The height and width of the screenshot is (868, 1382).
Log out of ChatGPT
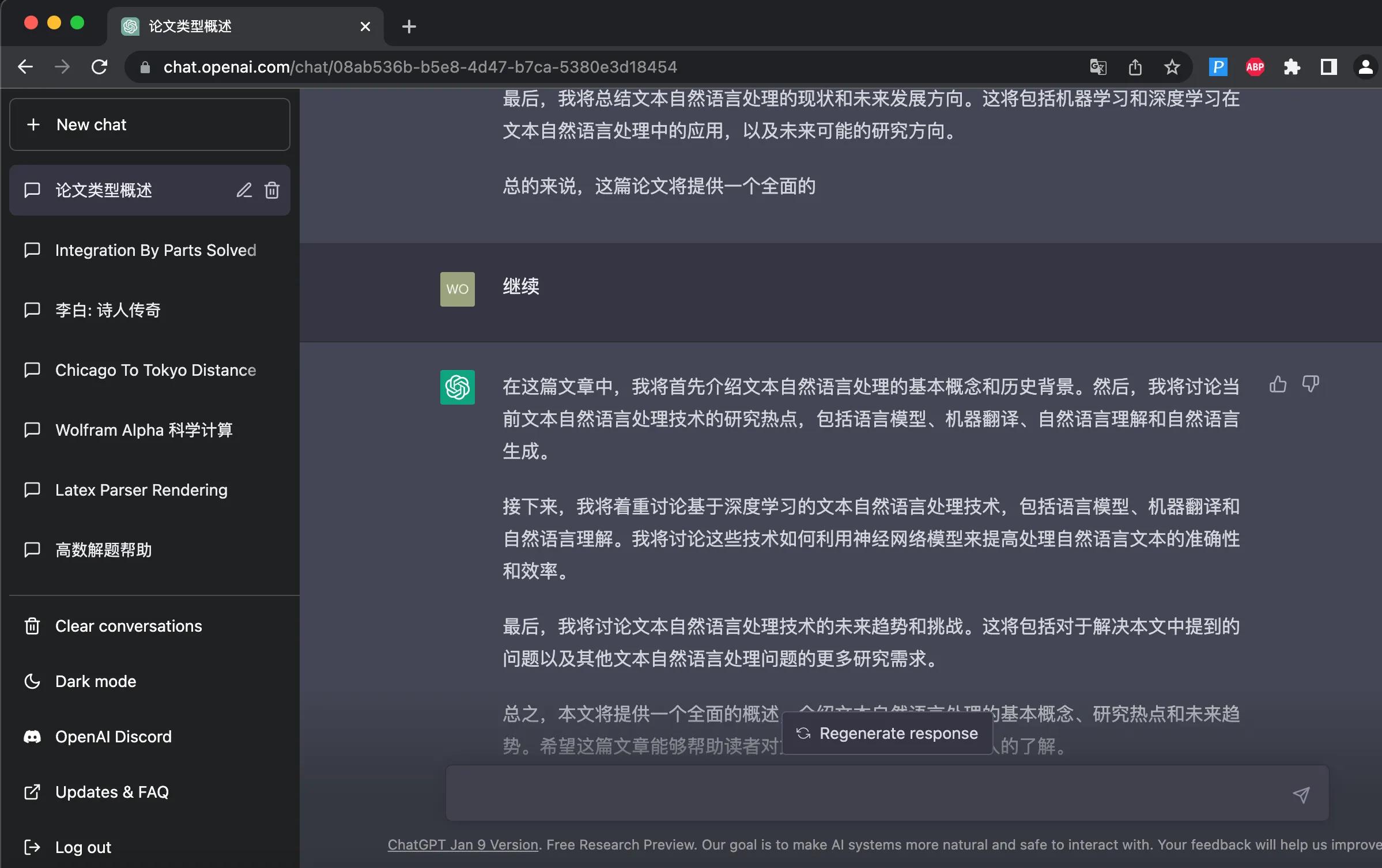(x=84, y=847)
